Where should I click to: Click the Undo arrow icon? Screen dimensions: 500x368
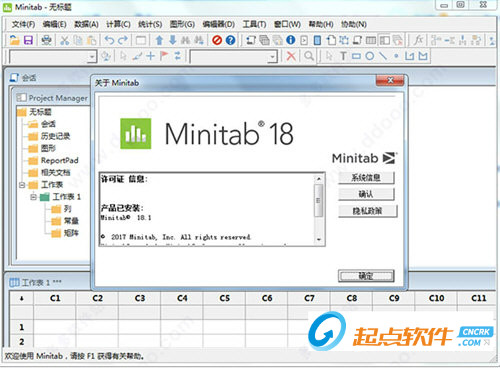click(x=109, y=40)
